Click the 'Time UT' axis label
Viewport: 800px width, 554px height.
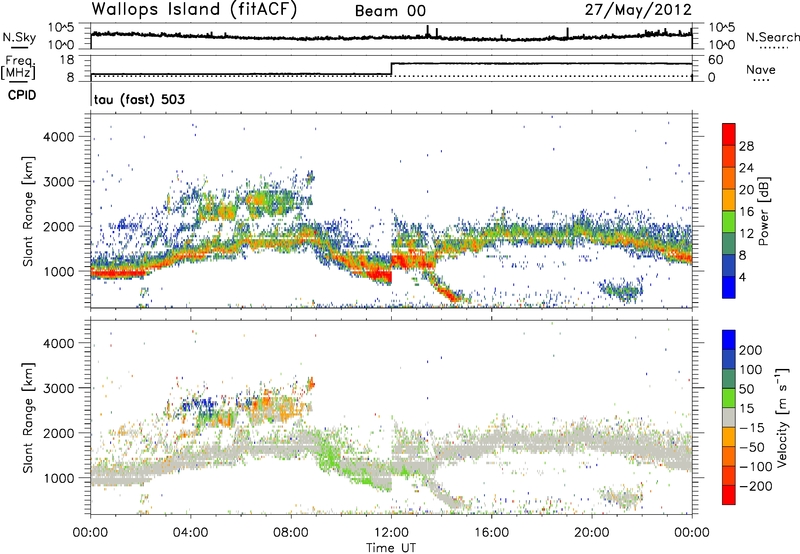tap(391, 547)
